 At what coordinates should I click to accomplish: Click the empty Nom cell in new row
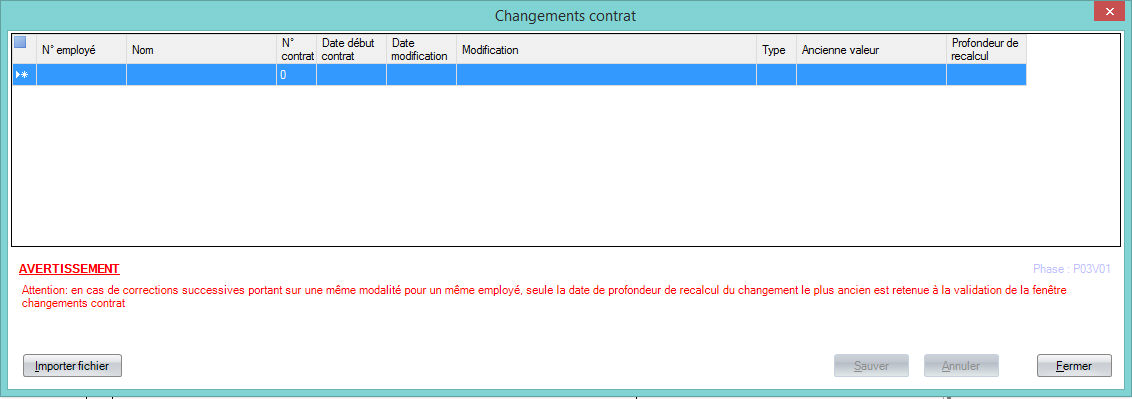pyautogui.click(x=201, y=75)
